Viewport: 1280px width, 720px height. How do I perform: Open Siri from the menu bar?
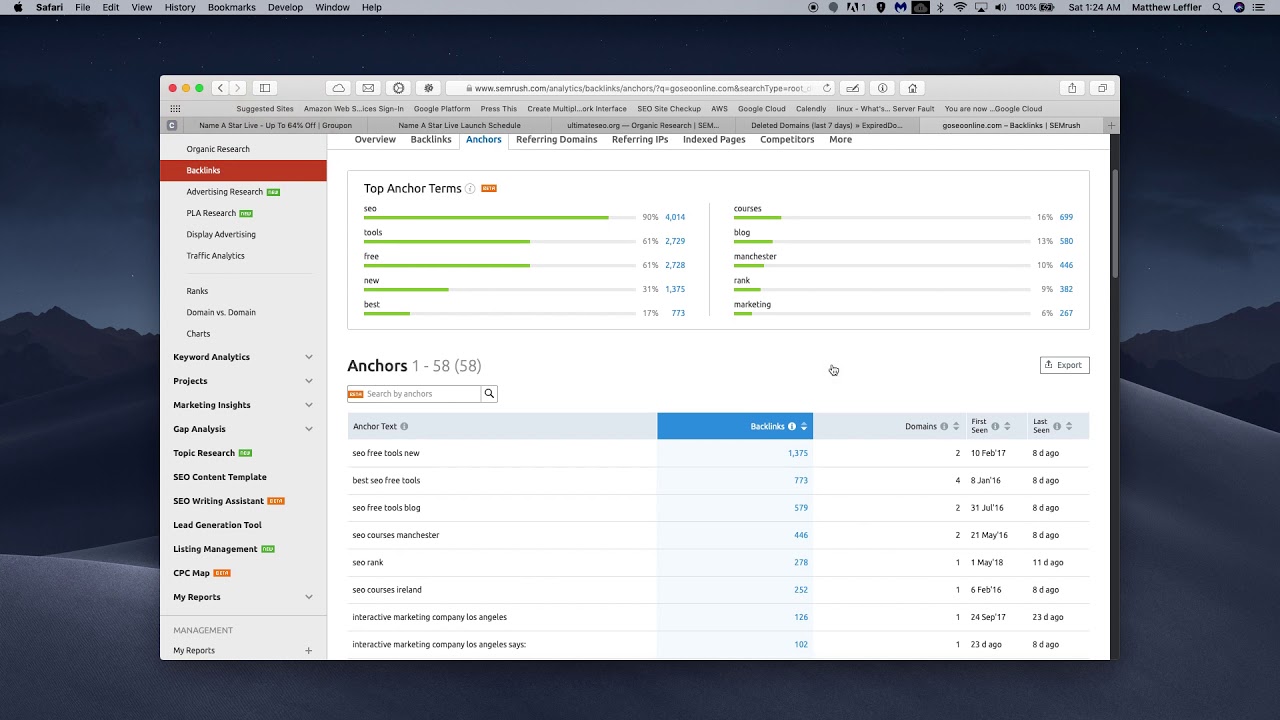point(1239,7)
